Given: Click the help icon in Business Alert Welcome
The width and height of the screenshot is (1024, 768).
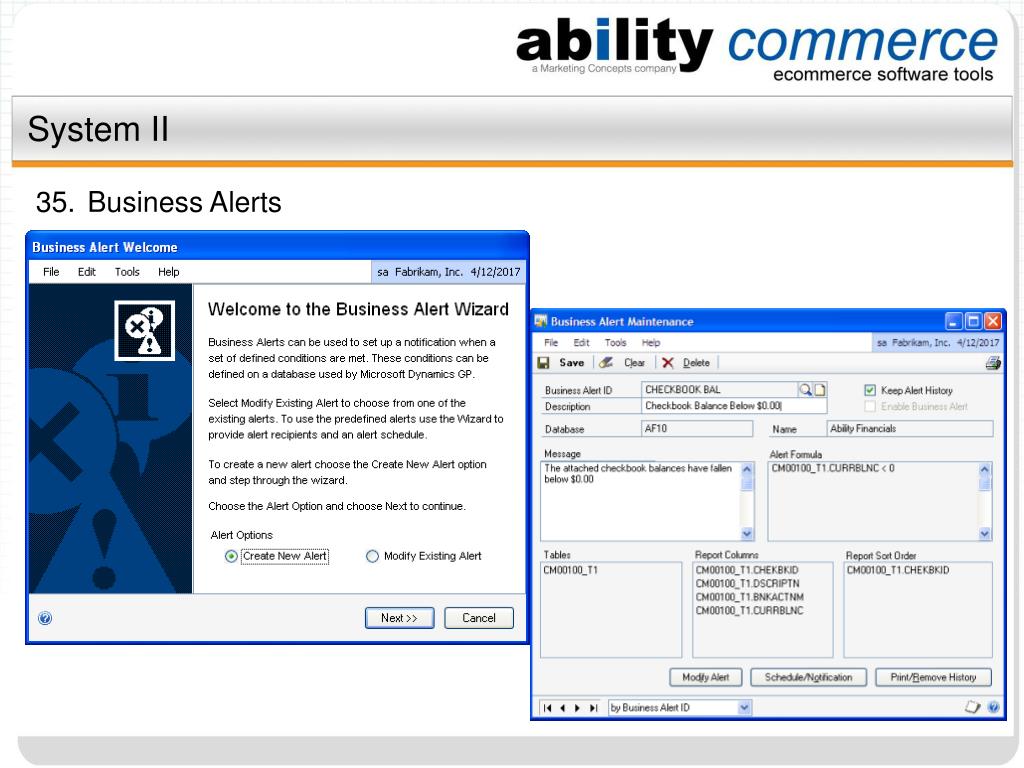Looking at the screenshot, I should (45, 618).
